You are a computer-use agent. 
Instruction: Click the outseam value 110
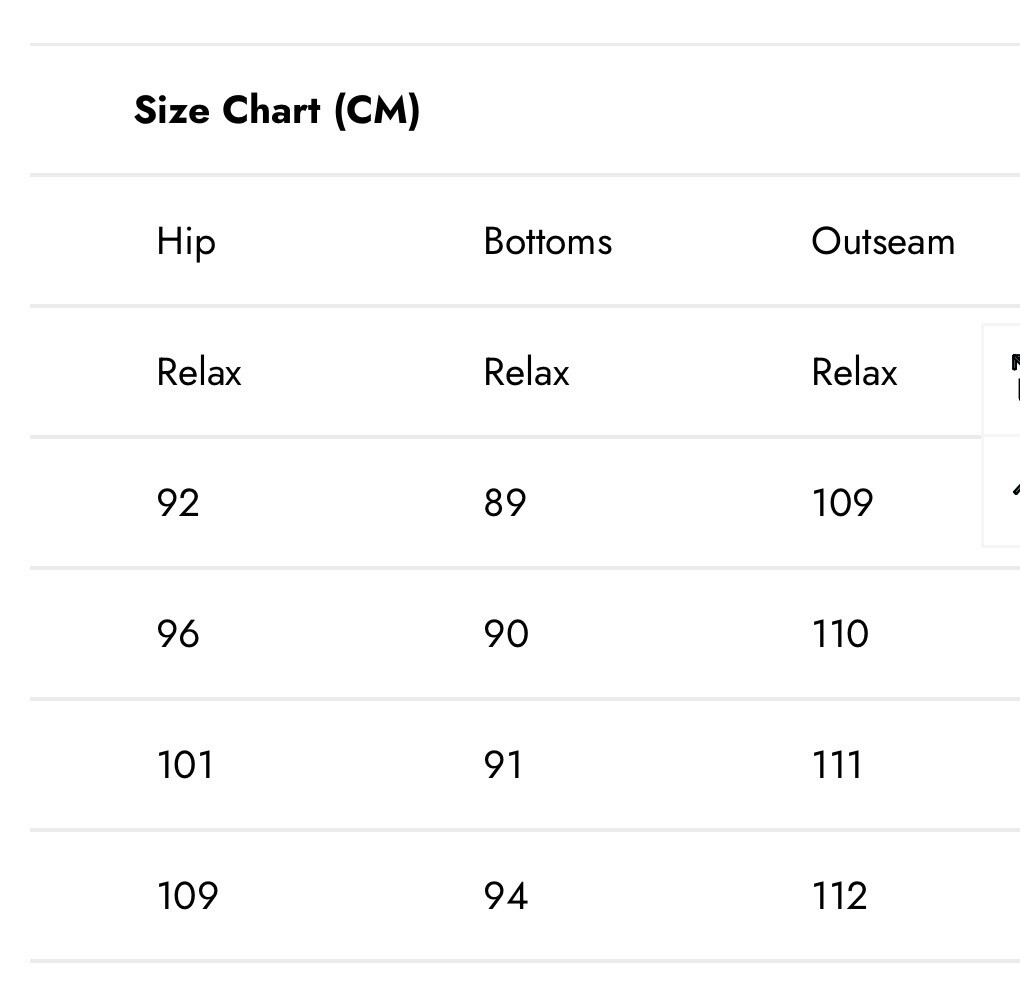[840, 634]
